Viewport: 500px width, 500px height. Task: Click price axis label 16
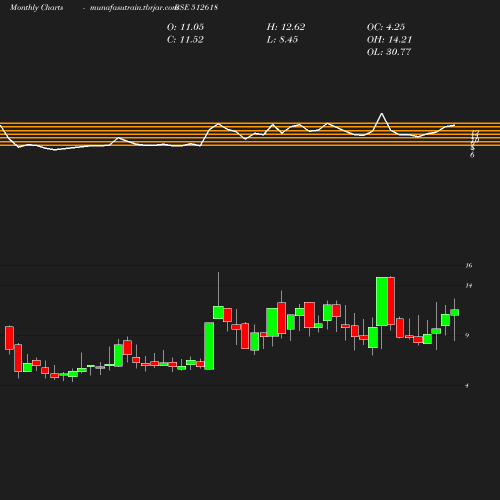(x=469, y=266)
